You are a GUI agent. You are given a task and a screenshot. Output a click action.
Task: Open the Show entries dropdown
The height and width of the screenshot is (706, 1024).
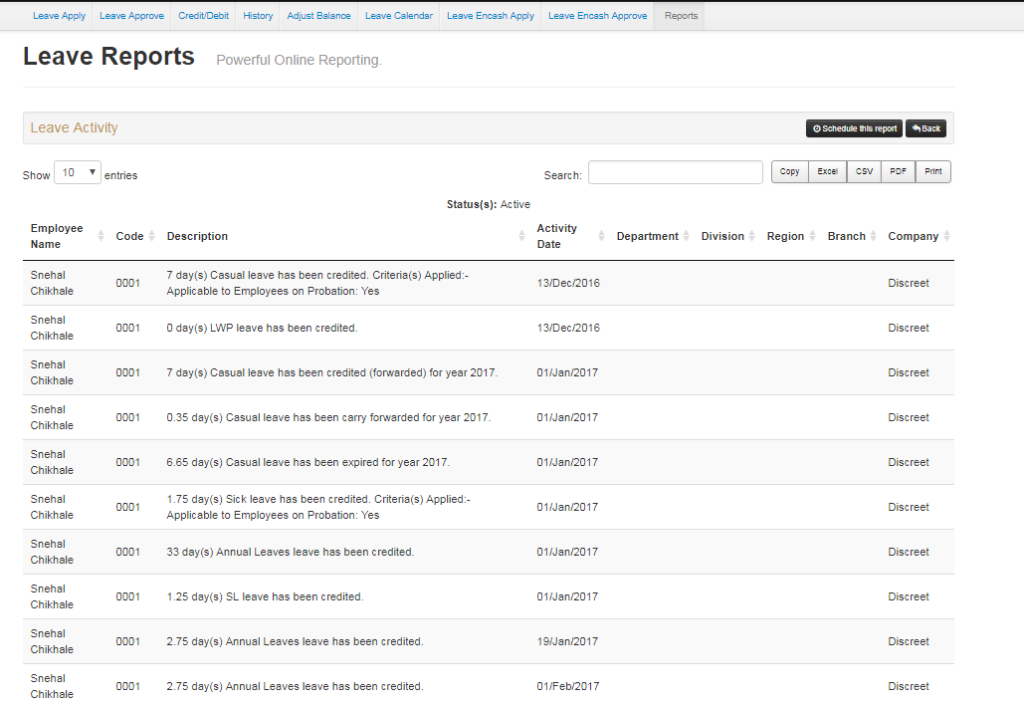coord(77,172)
